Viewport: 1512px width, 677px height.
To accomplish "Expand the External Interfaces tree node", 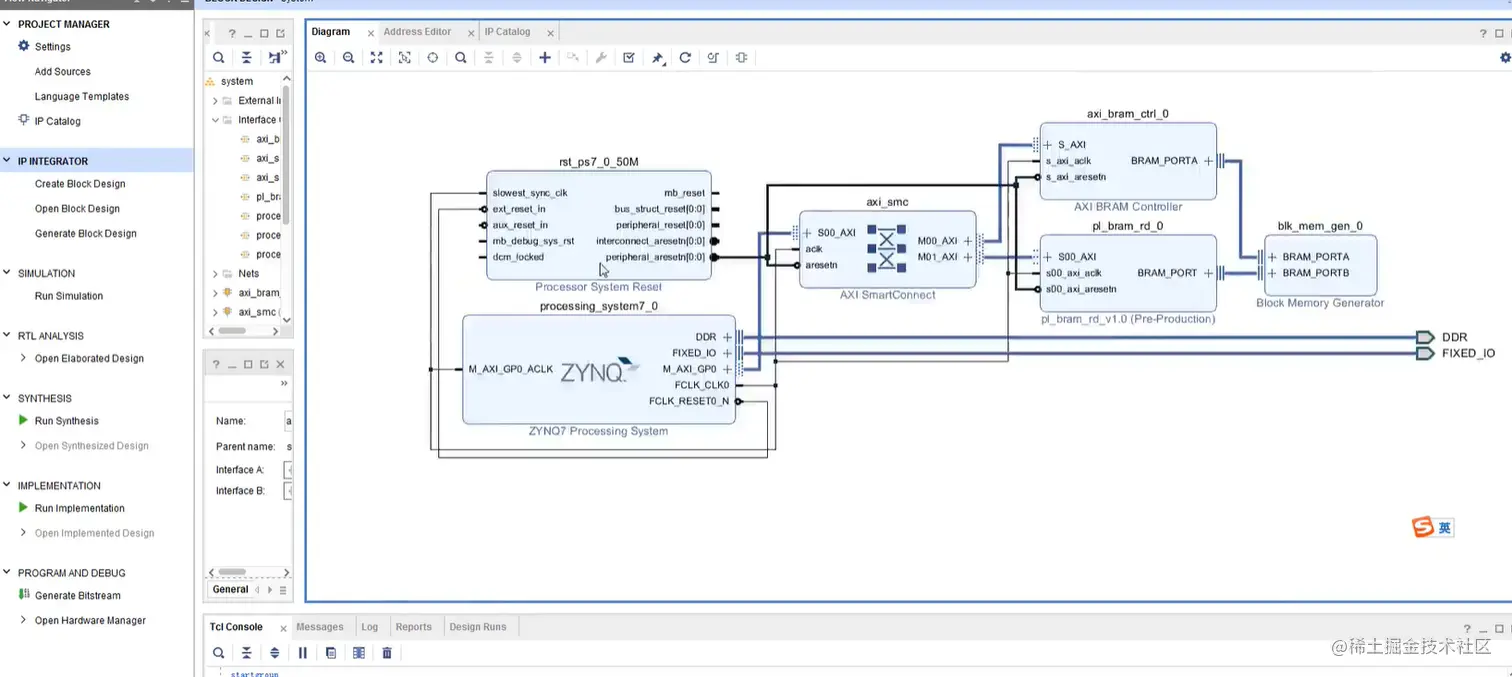I will [x=215, y=101].
